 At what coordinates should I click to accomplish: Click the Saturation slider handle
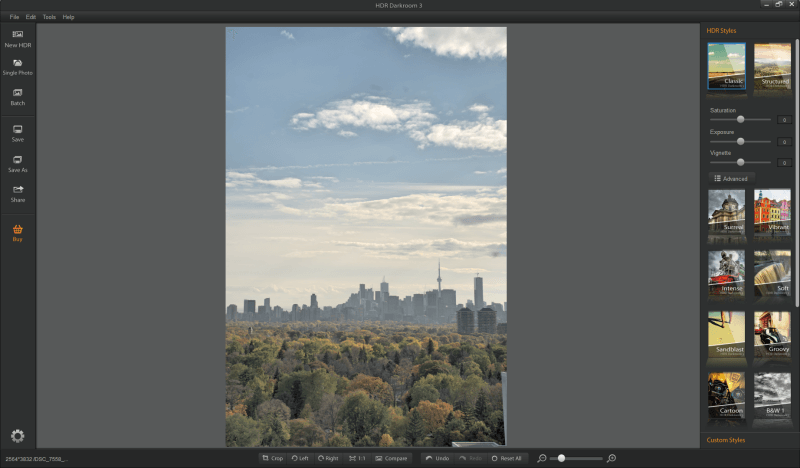(x=740, y=119)
